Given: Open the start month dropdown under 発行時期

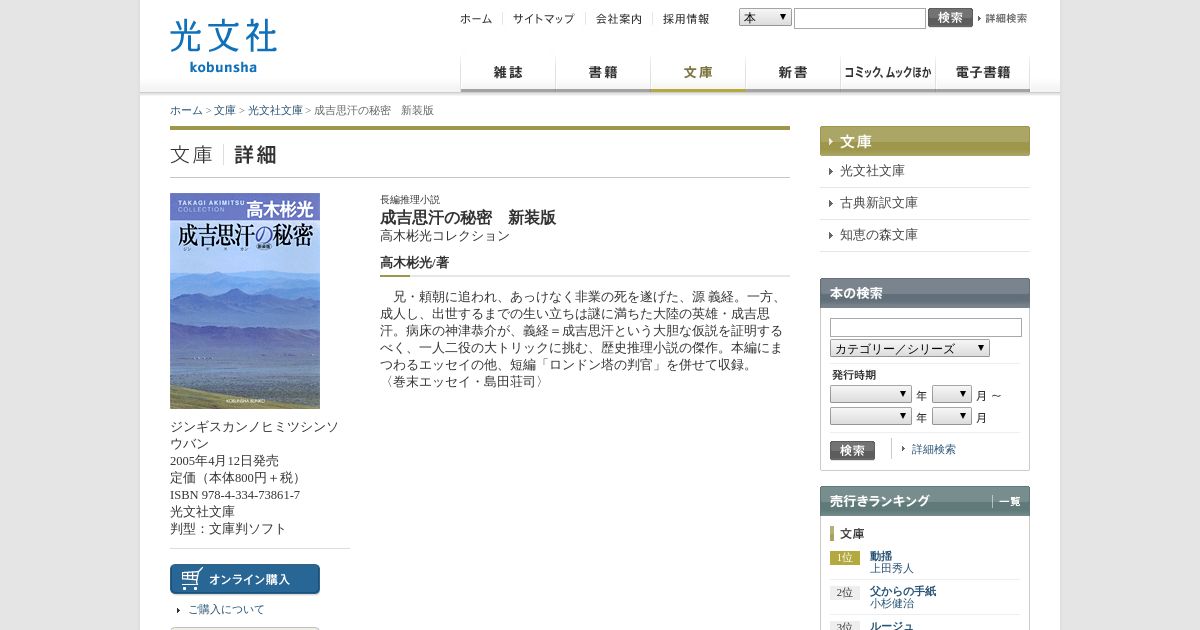Looking at the screenshot, I should point(952,394).
